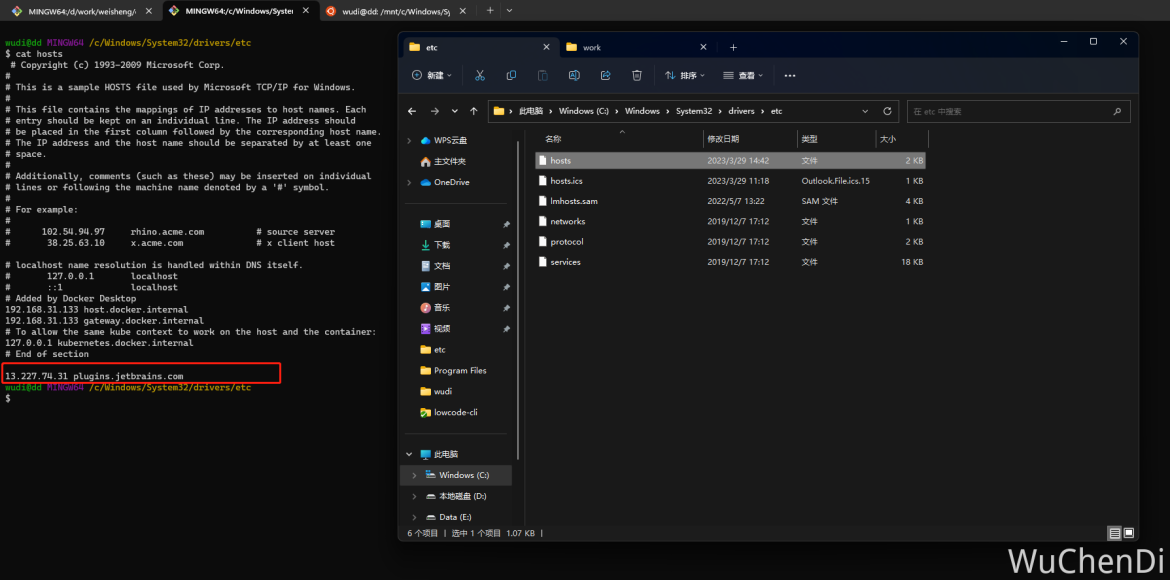Click drivers in the address breadcrumb

(x=742, y=111)
